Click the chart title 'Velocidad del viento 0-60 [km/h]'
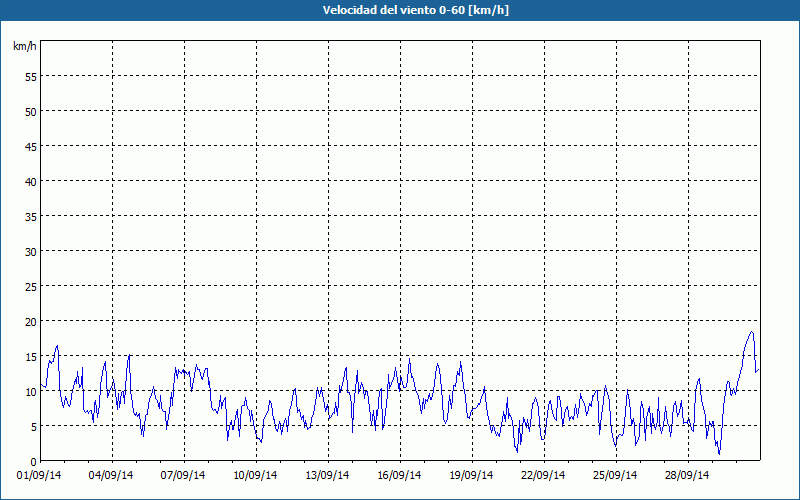Image resolution: width=800 pixels, height=500 pixels. pos(415,10)
